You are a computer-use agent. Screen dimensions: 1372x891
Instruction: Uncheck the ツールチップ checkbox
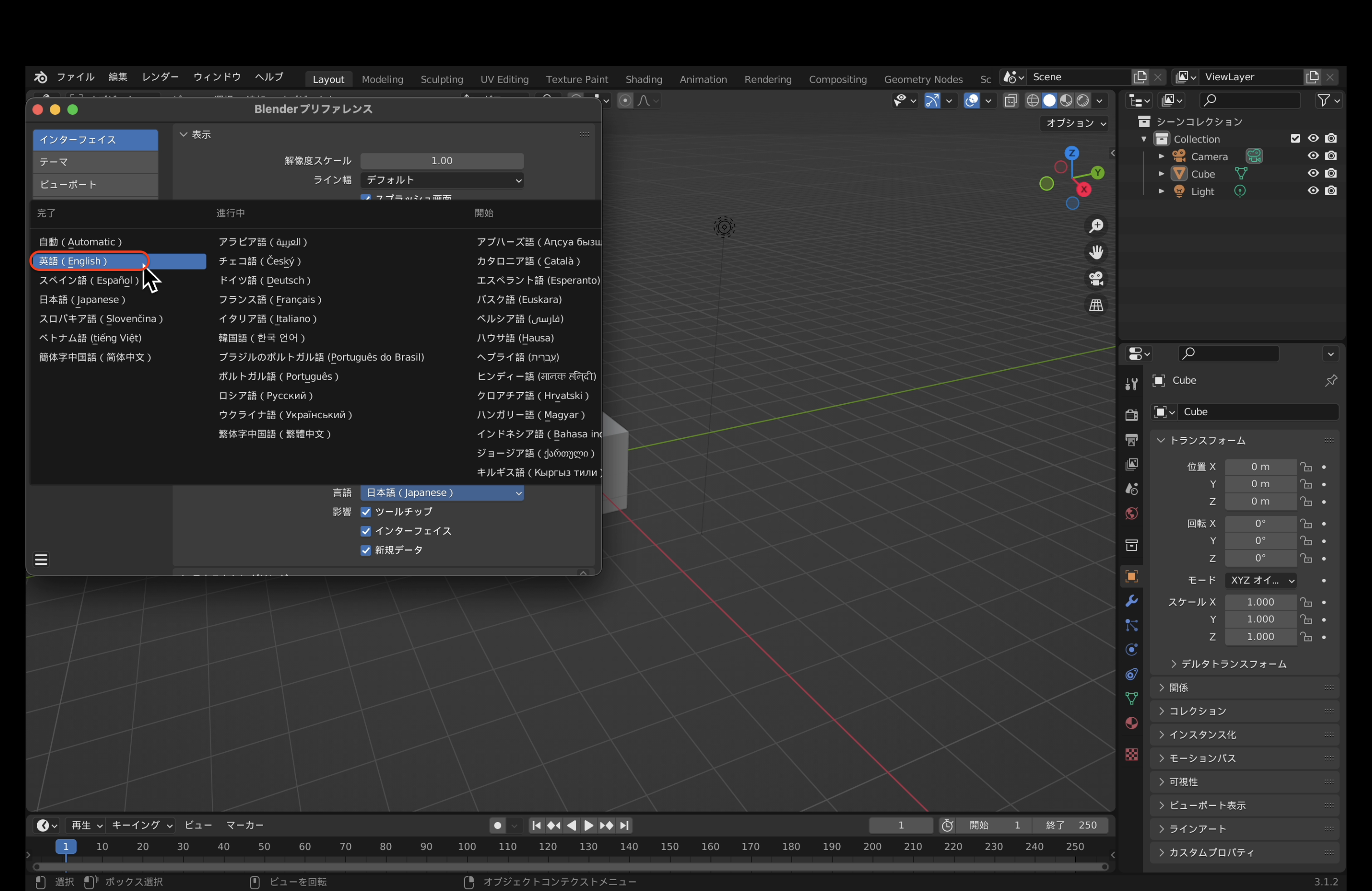[366, 512]
